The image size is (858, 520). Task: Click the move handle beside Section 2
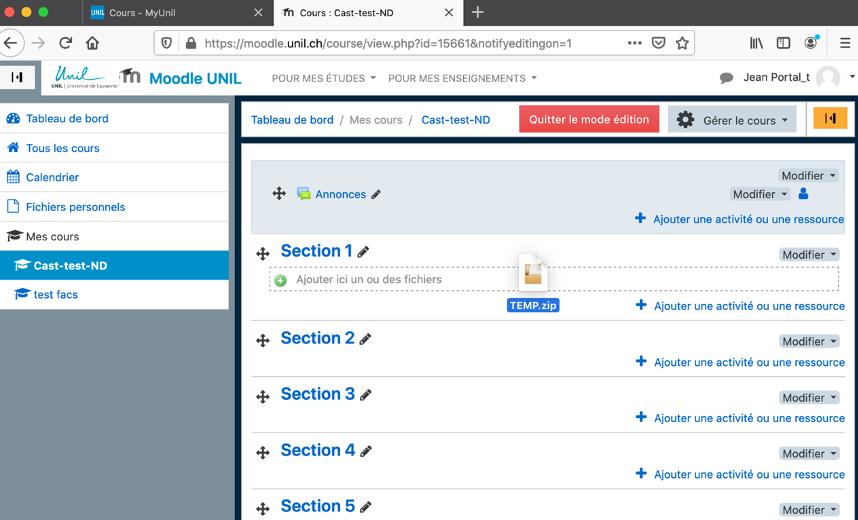click(263, 341)
